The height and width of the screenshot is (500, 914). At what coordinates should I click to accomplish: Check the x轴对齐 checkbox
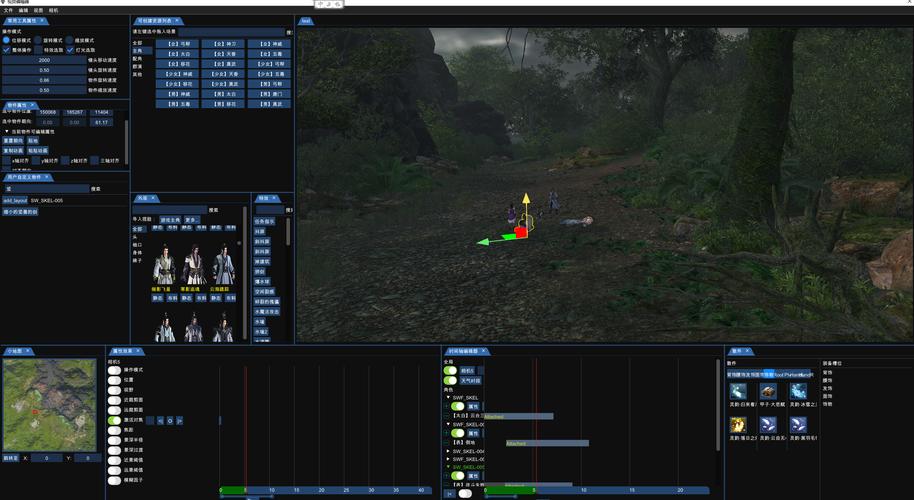coord(6,160)
